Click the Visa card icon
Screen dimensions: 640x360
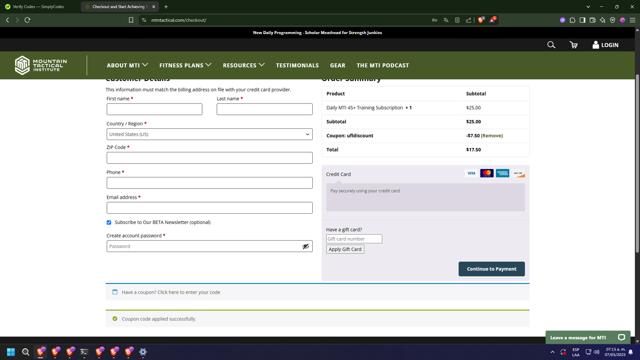(471, 173)
